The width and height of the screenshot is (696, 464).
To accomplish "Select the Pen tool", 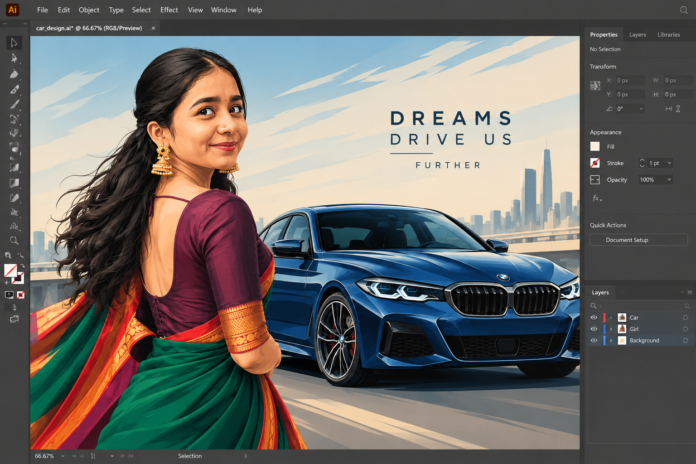I will (x=14, y=74).
